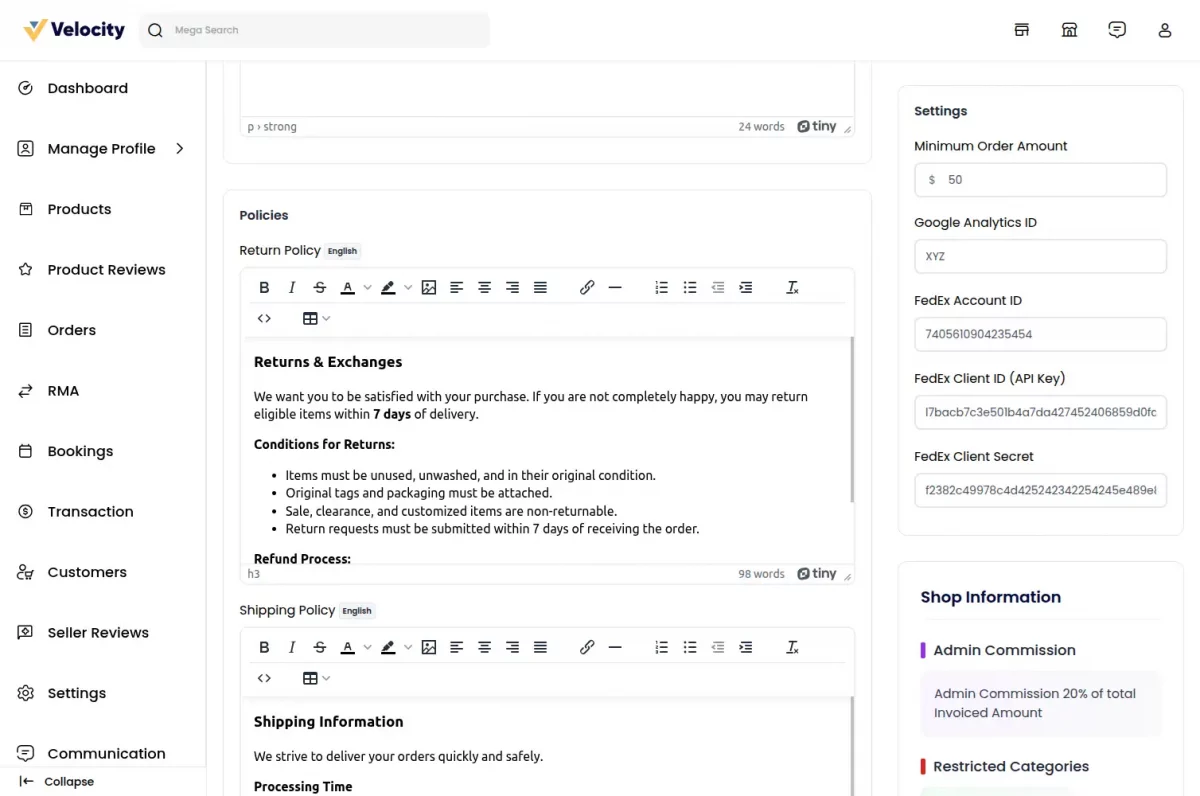Open Product Reviews in sidebar
This screenshot has width=1200, height=796.
click(106, 269)
